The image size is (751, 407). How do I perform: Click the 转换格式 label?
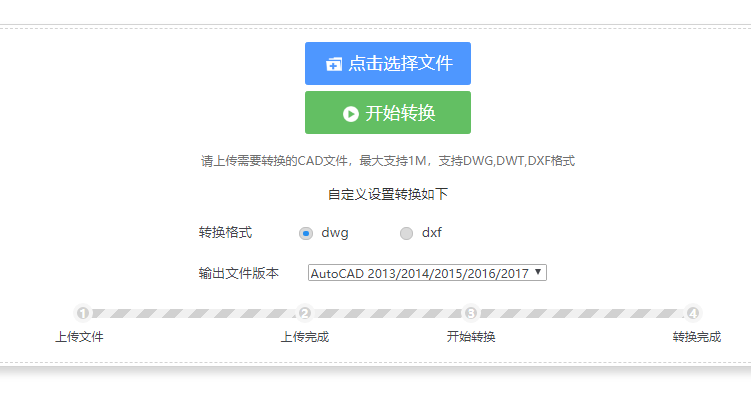tap(225, 233)
